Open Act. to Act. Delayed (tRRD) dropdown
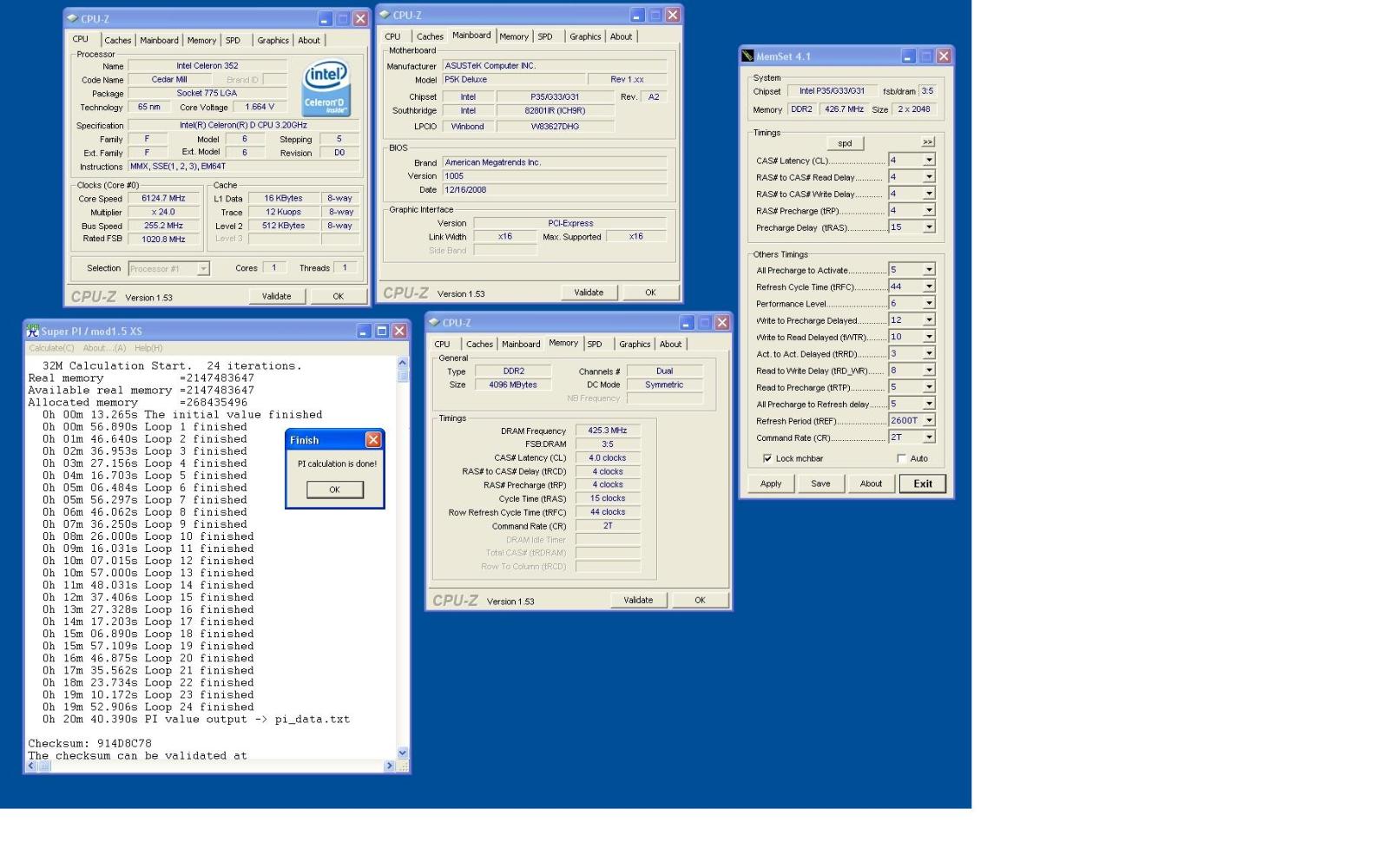1389x868 pixels. pos(929,353)
